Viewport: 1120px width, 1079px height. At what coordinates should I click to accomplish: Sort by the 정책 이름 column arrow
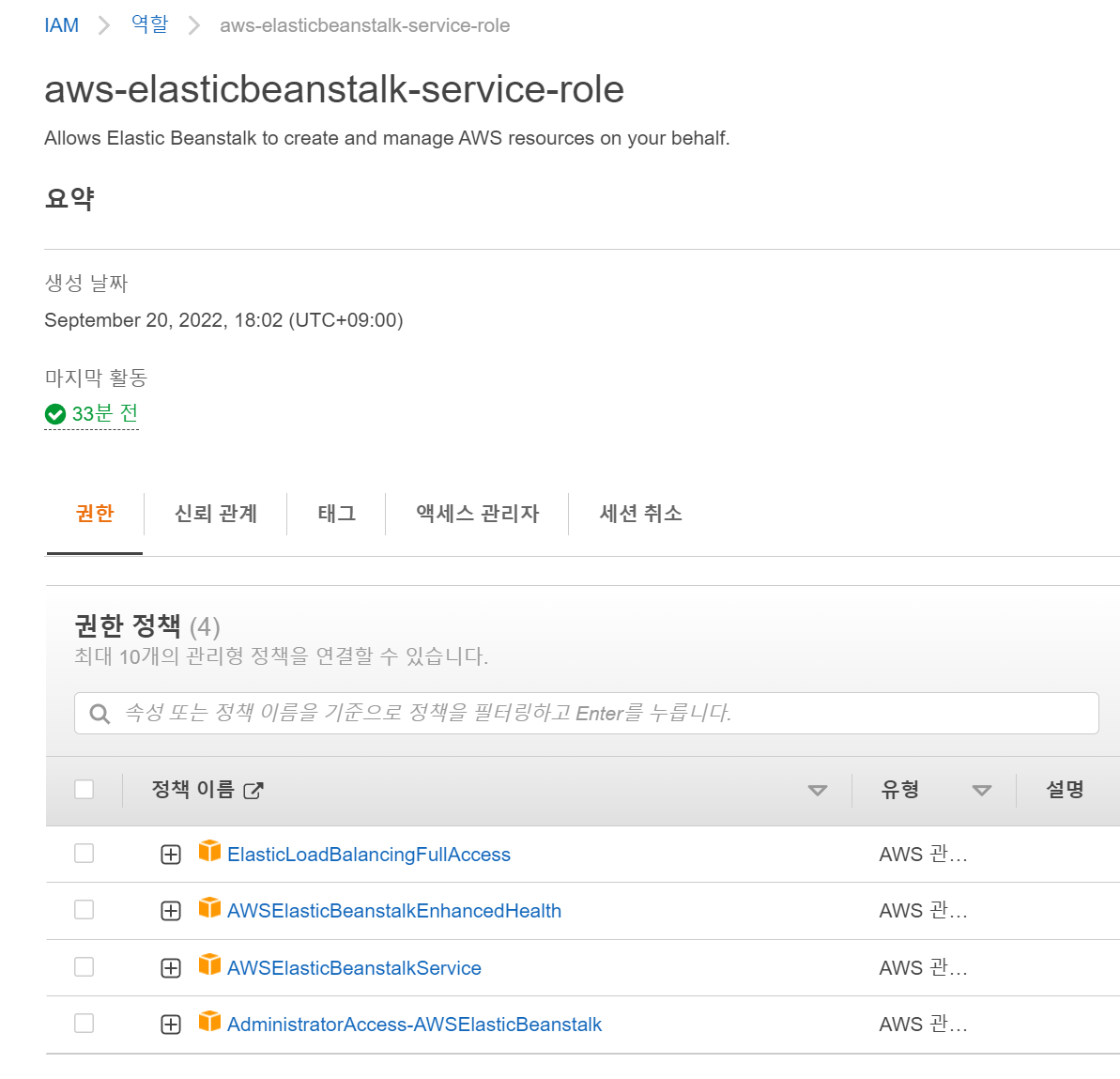pos(817,791)
